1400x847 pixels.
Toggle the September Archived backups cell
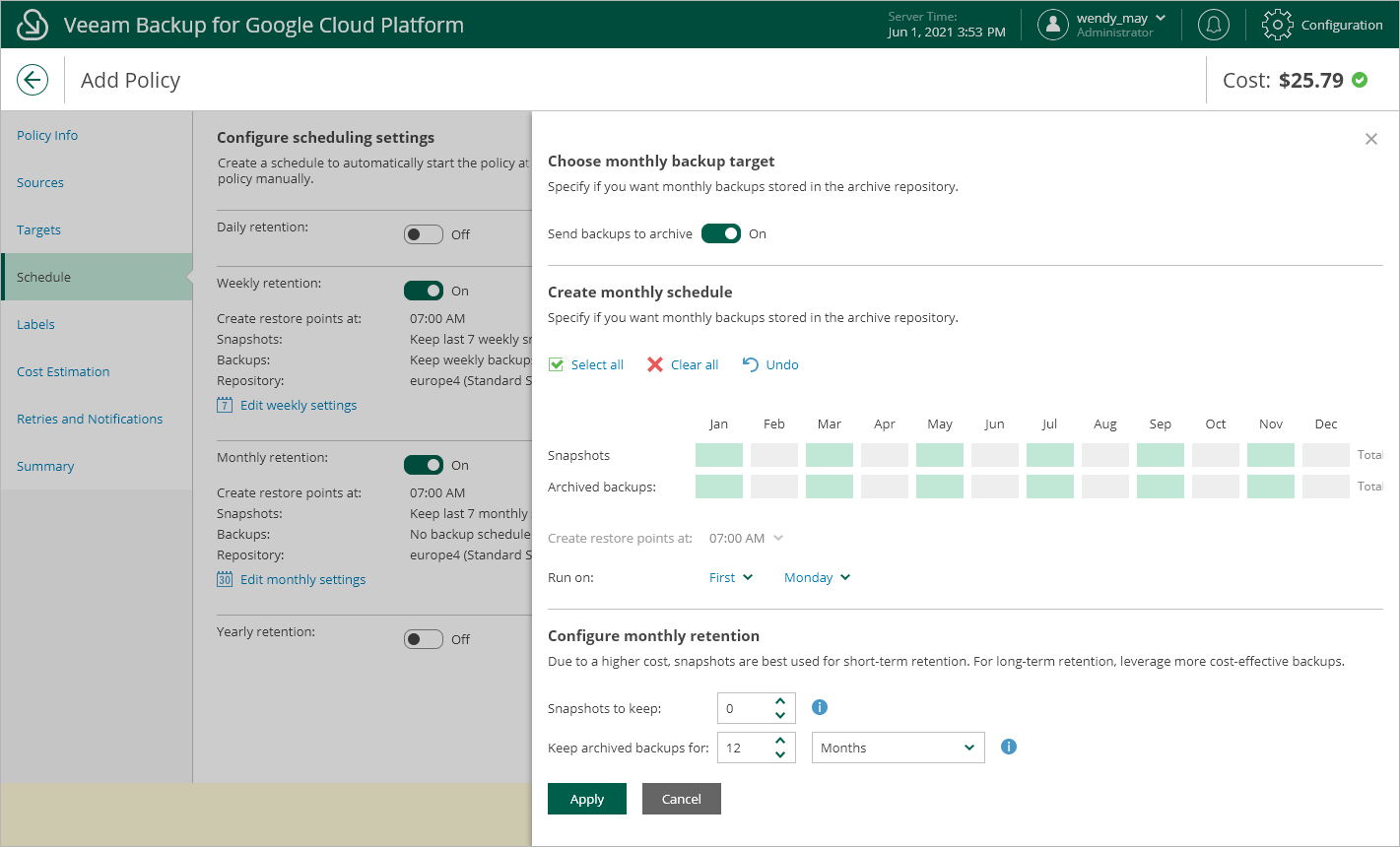point(1161,487)
